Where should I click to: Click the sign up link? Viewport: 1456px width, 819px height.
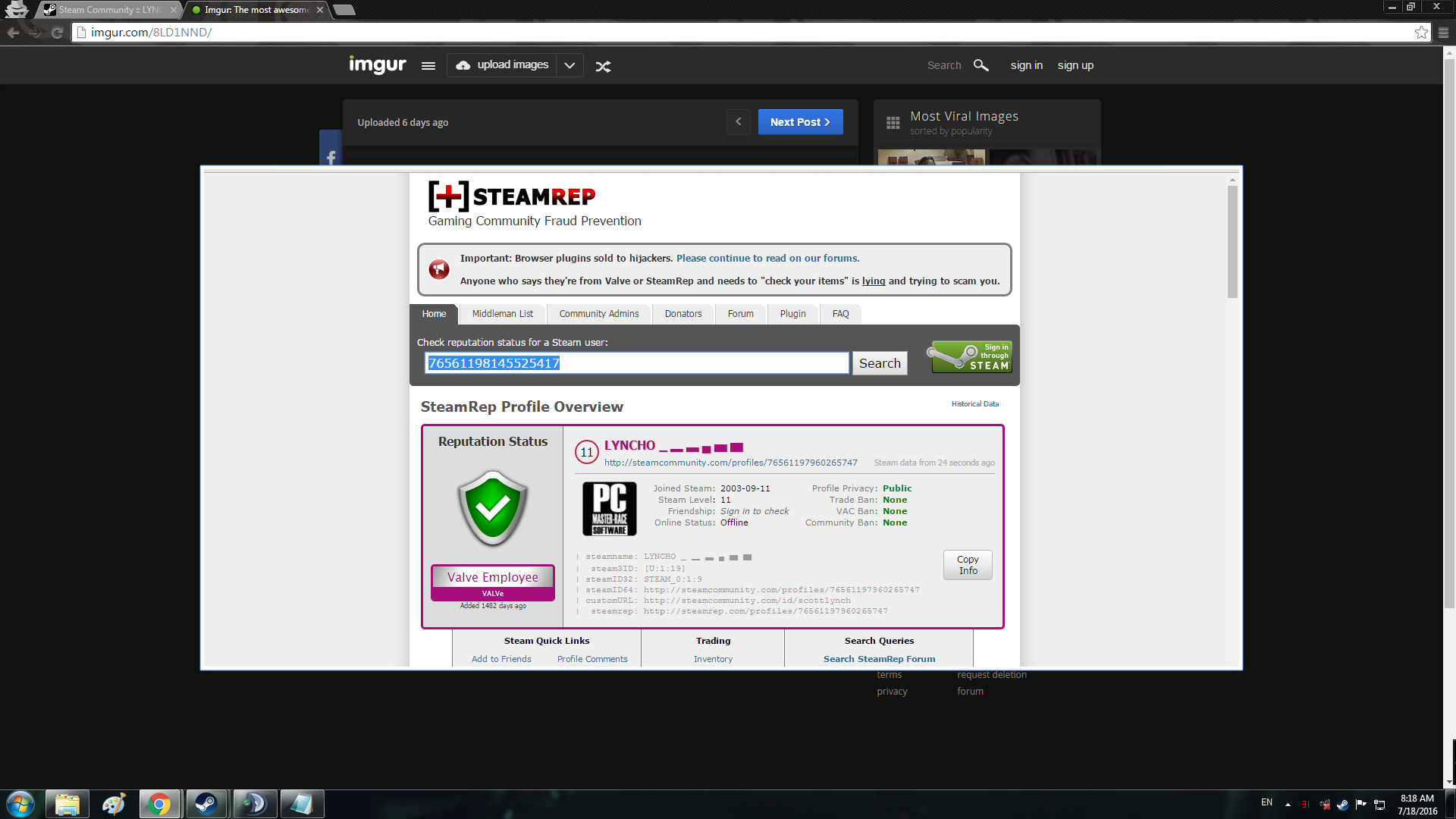point(1075,65)
